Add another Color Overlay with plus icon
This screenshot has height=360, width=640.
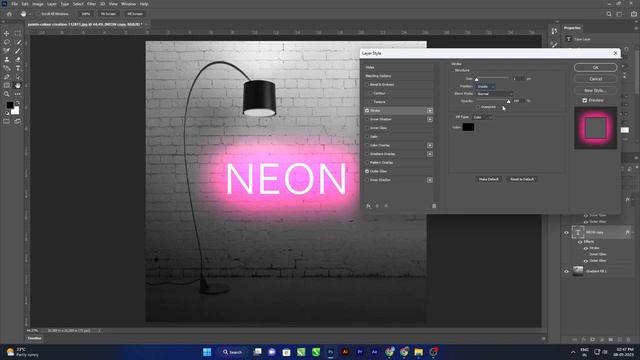430,145
